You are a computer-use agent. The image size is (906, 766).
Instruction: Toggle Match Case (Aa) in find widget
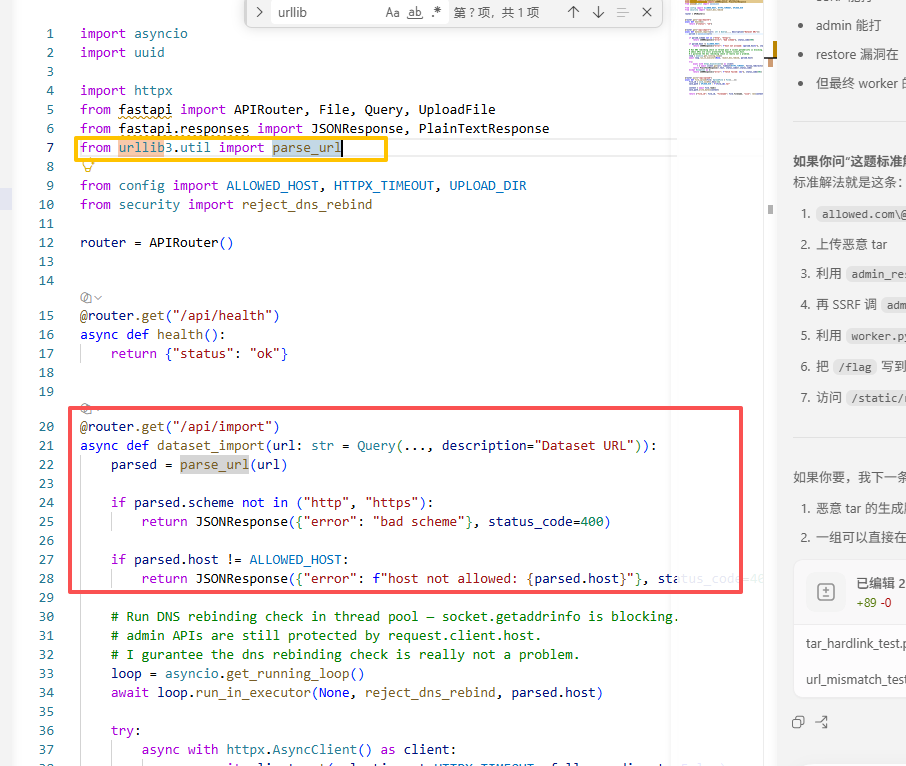[x=392, y=12]
